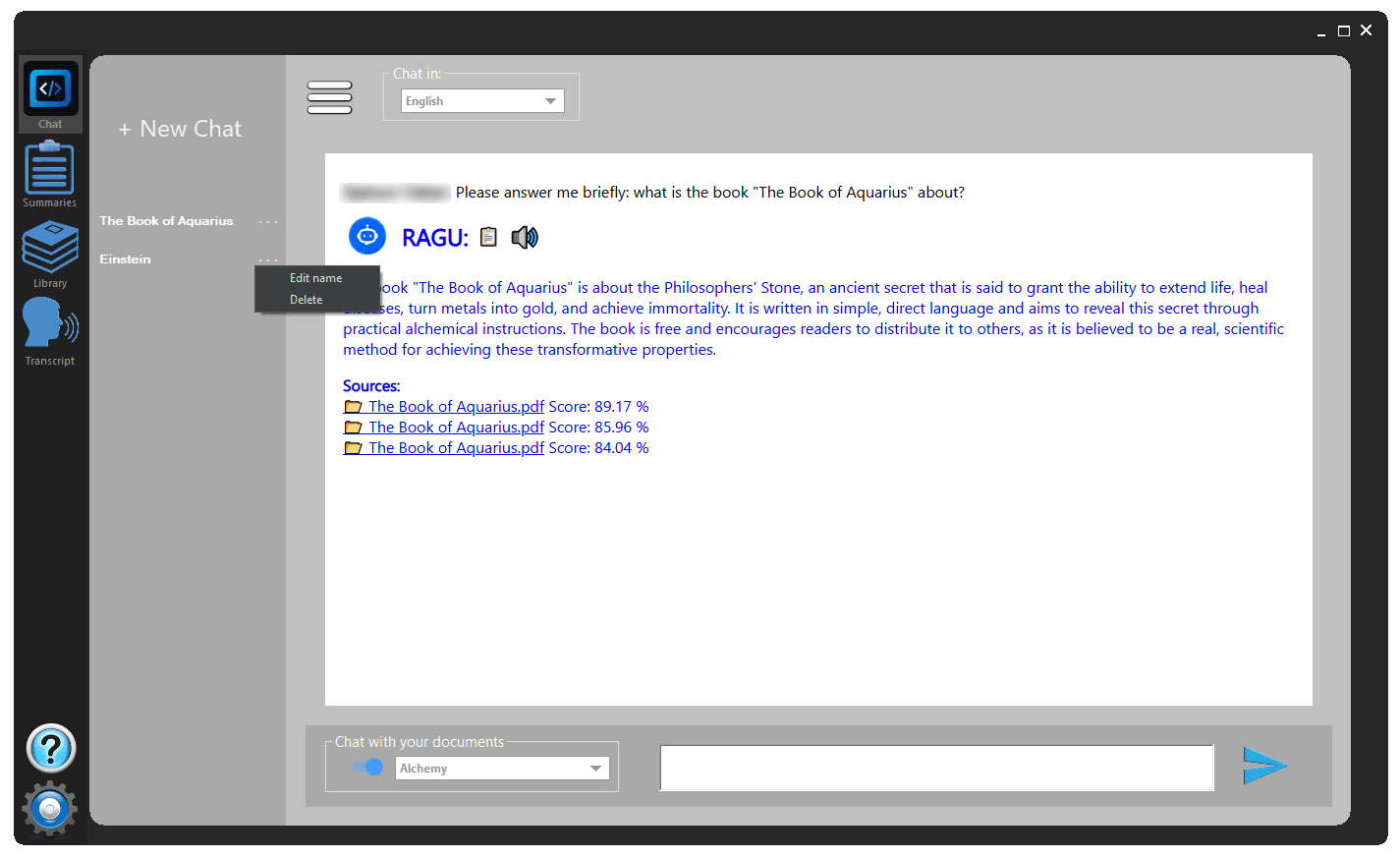1400x858 pixels.
Task: Toggle the Chat with your documents switch
Action: coord(367,767)
